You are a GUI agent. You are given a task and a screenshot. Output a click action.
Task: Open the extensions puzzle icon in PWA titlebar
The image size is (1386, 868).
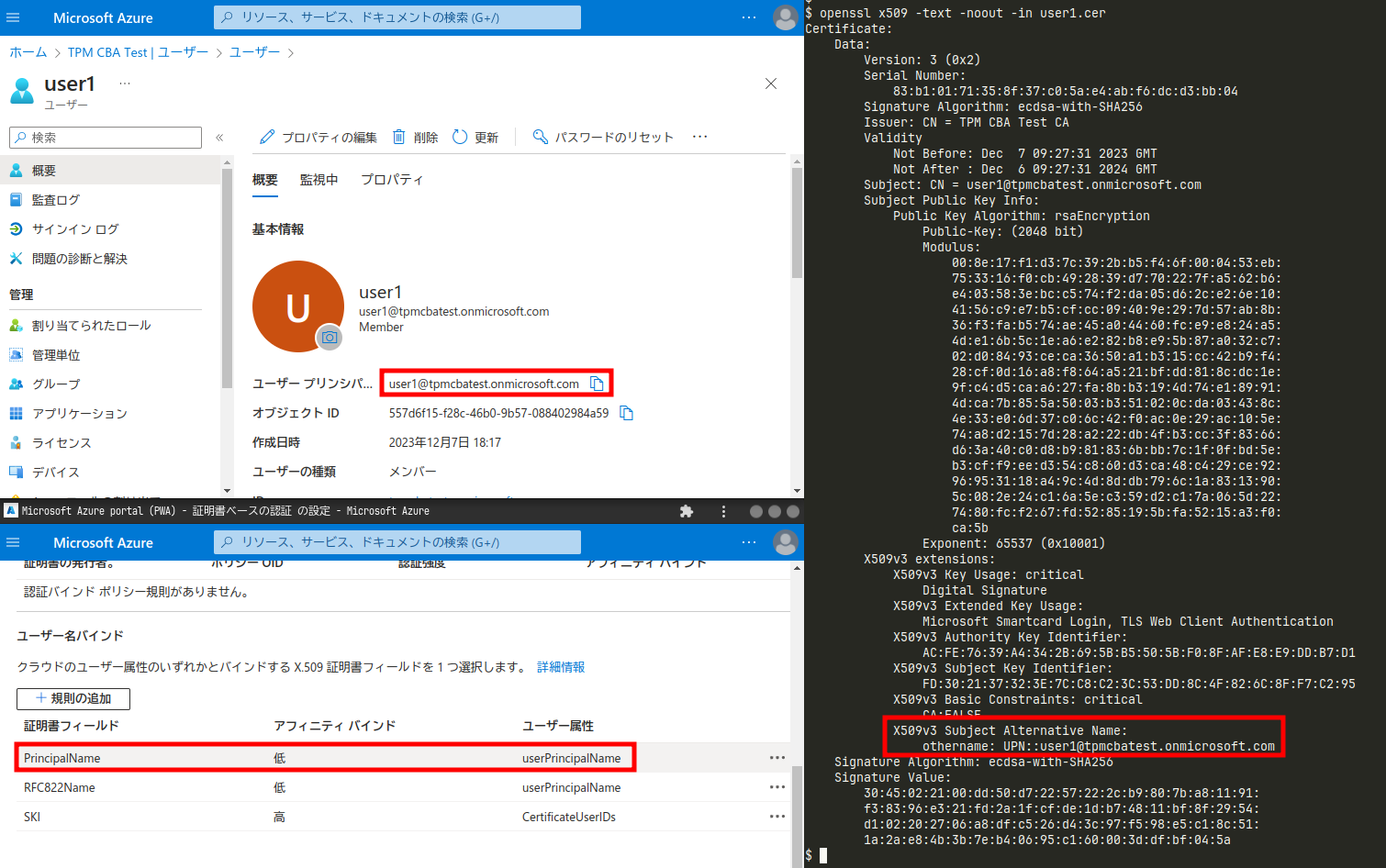(x=687, y=511)
